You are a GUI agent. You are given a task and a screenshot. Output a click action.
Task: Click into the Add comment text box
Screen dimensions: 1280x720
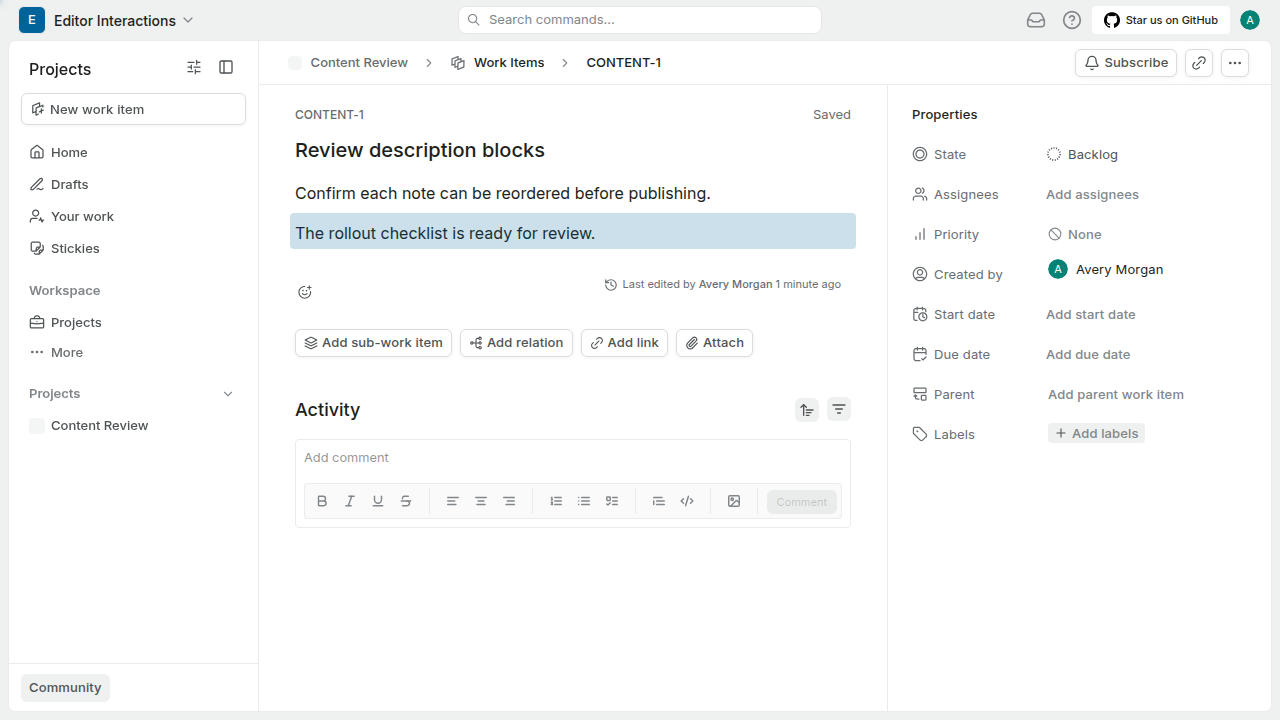tap(573, 458)
